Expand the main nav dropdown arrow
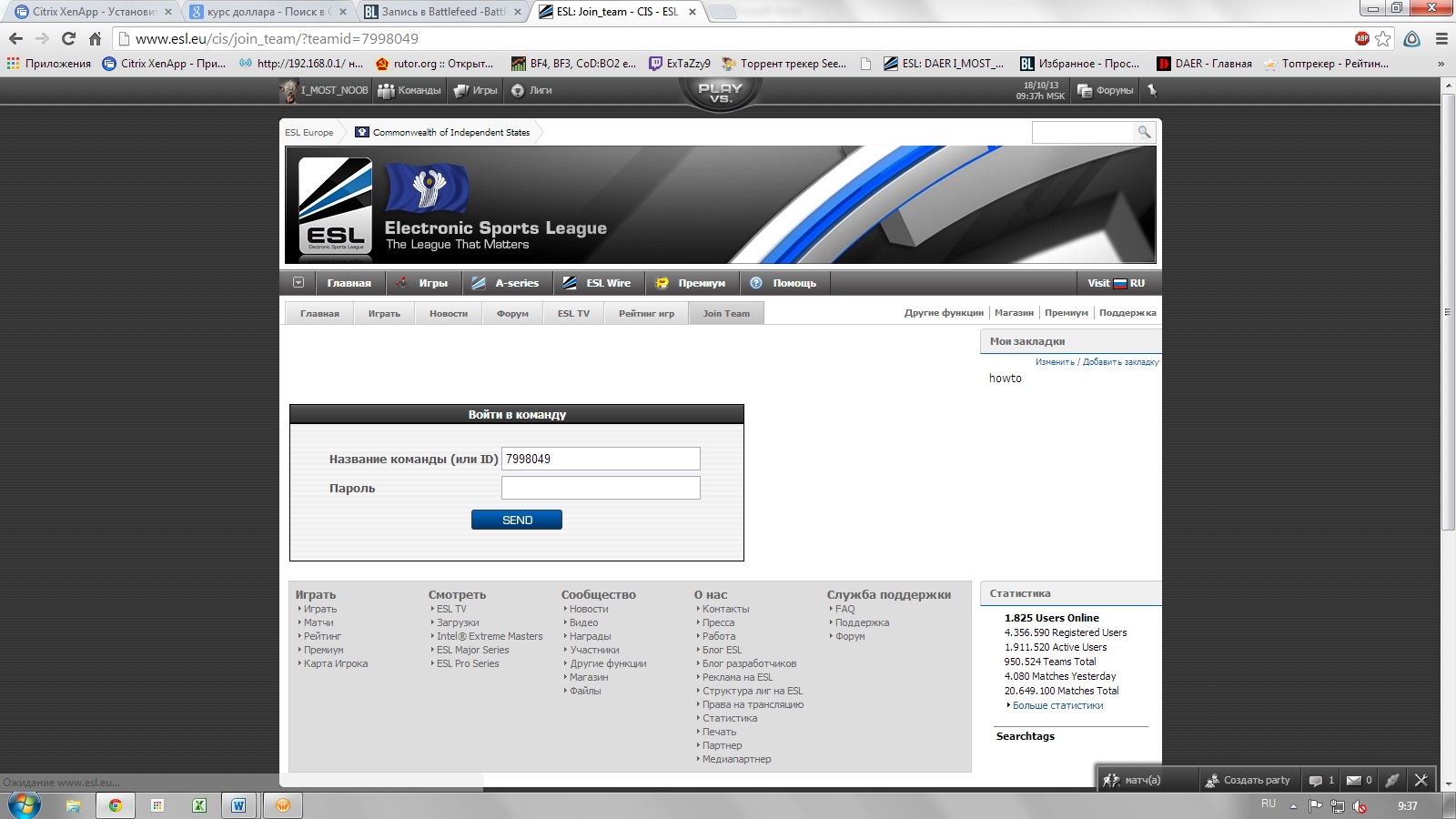Image resolution: width=1456 pixels, height=819 pixels. (x=298, y=283)
